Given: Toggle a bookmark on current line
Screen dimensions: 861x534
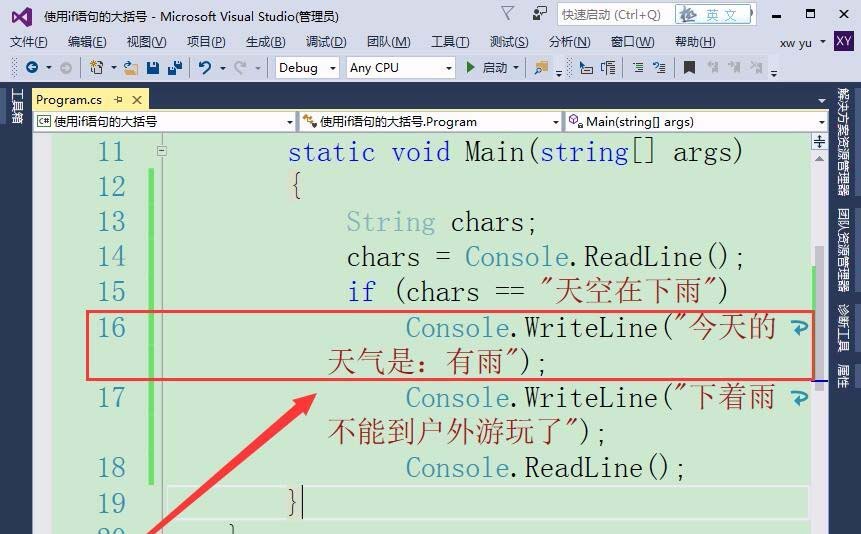Looking at the screenshot, I should pos(689,68).
